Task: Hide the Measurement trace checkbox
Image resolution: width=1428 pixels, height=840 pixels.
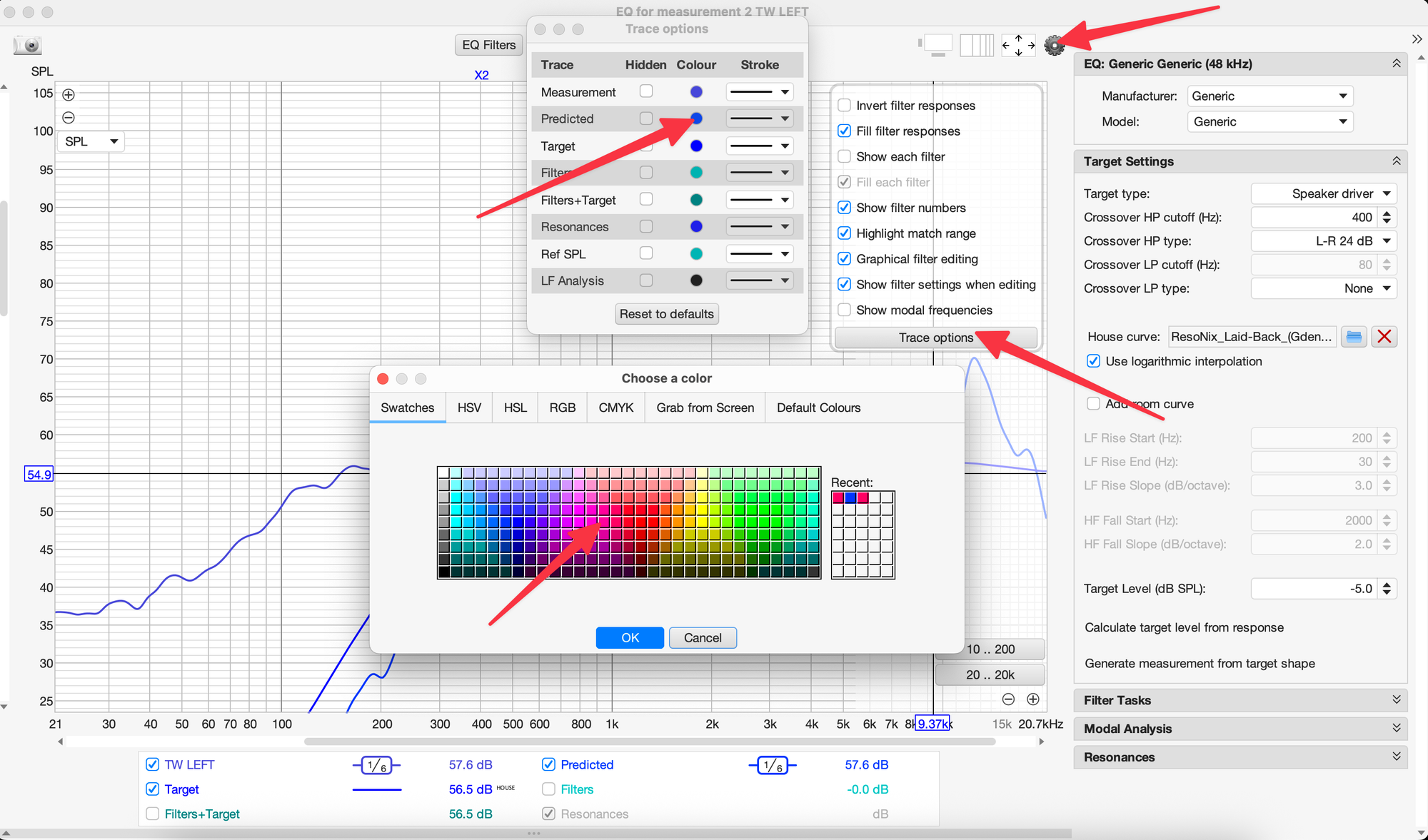Action: pos(646,91)
